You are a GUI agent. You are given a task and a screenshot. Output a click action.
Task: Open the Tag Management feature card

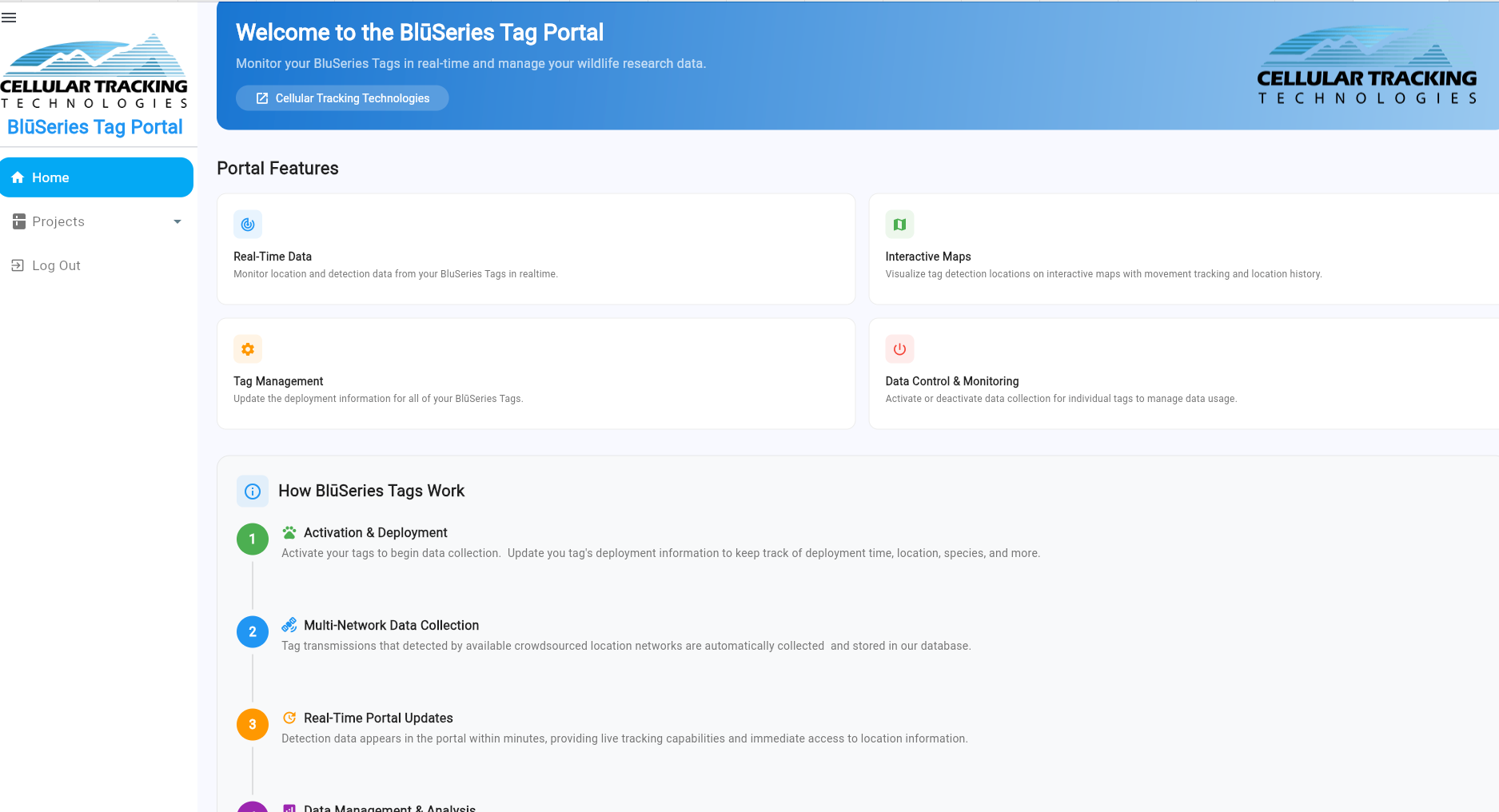pyautogui.click(x=536, y=374)
